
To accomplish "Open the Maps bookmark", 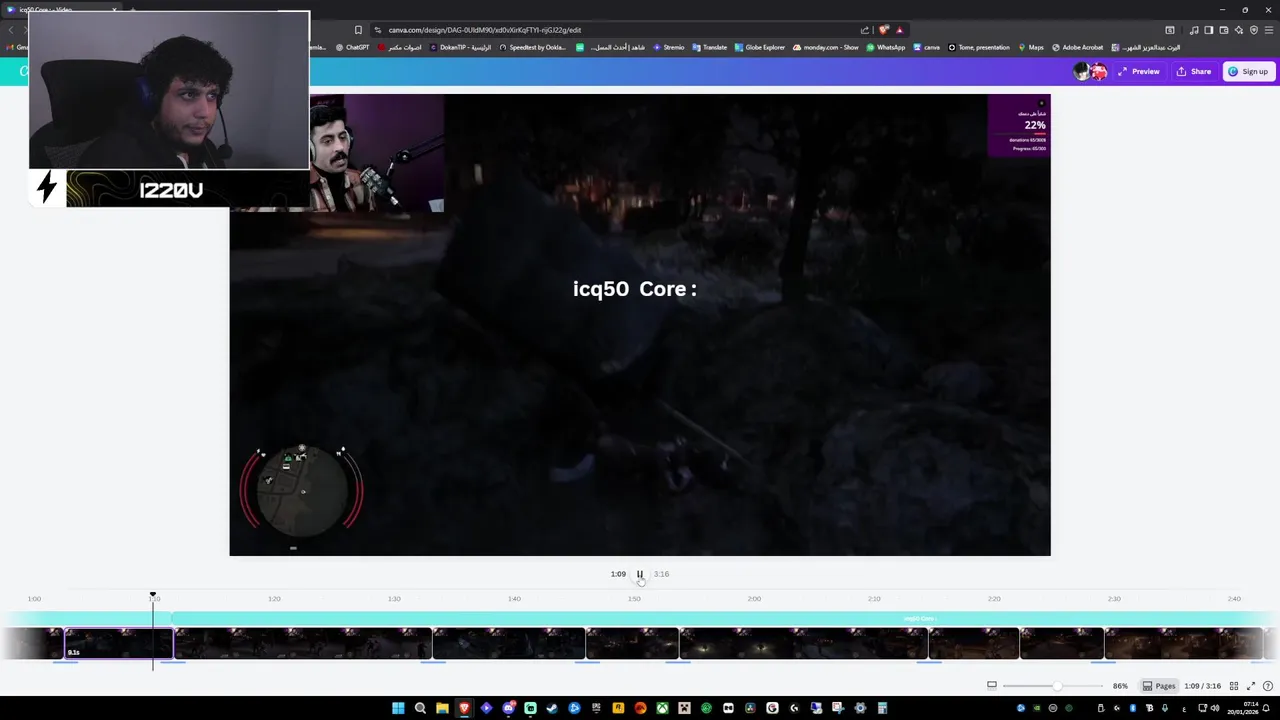I will tap(1031, 47).
